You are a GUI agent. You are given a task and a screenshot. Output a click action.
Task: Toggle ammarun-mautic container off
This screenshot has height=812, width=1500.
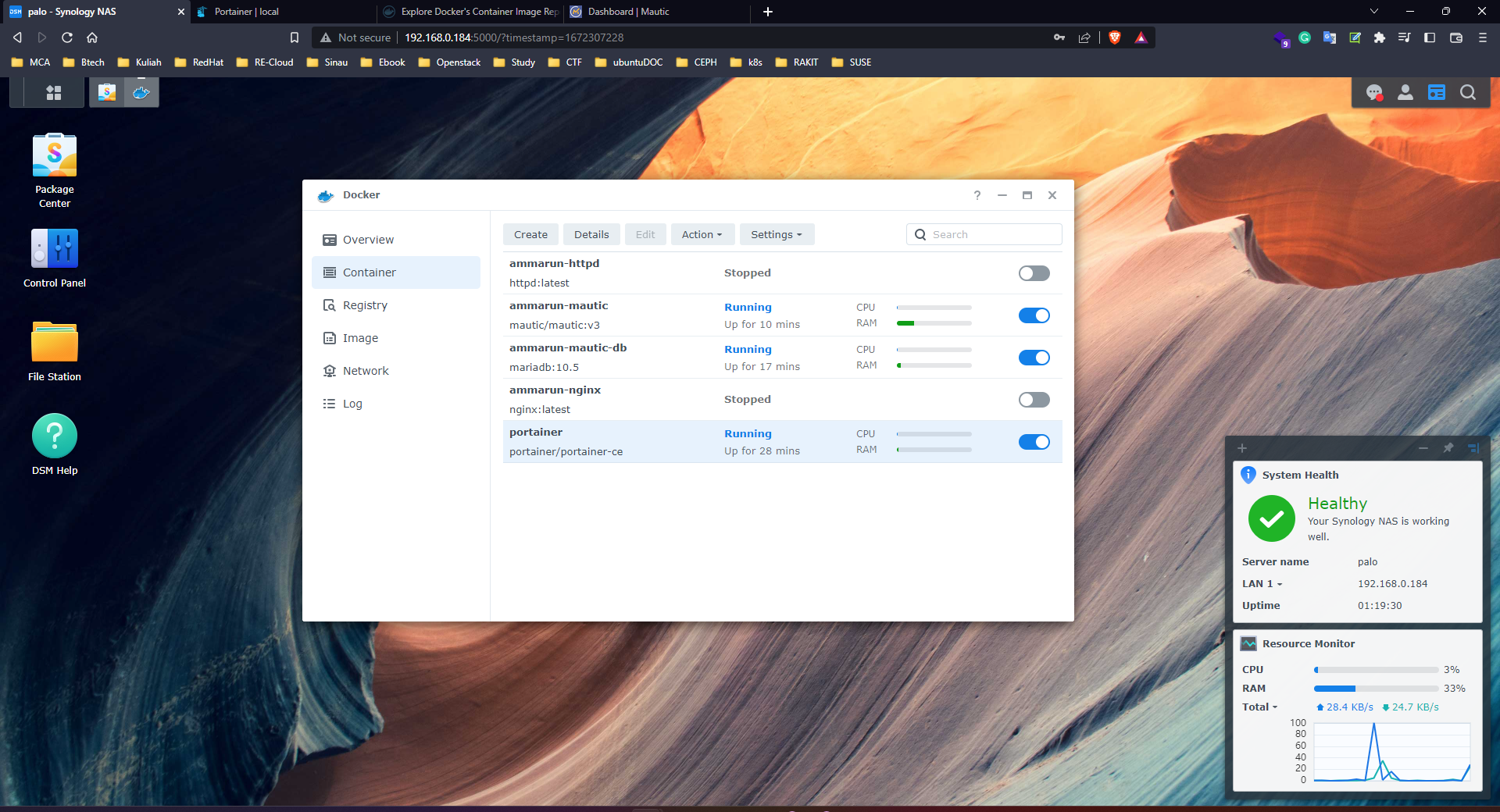(x=1034, y=315)
